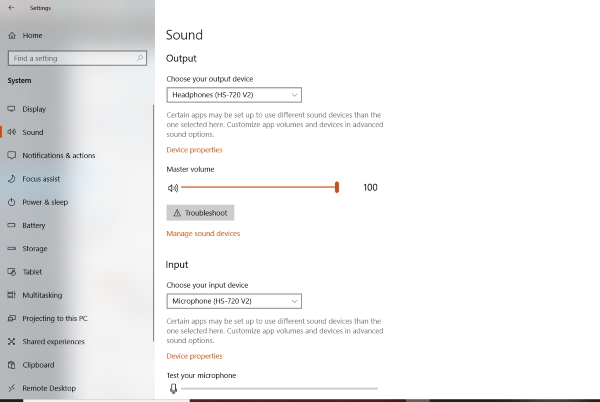Click the Multitasking icon
Screen dimensions: 600x402
(12, 295)
